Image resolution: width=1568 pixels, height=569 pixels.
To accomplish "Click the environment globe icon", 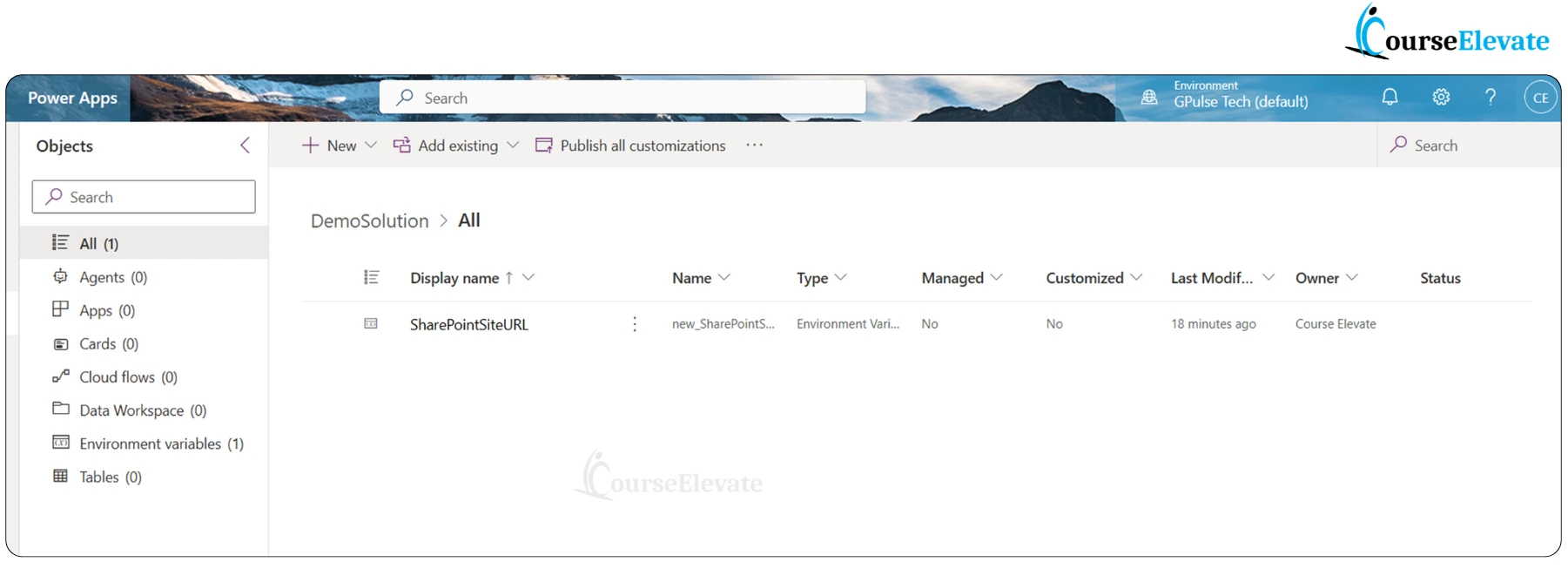I will pyautogui.click(x=1149, y=97).
